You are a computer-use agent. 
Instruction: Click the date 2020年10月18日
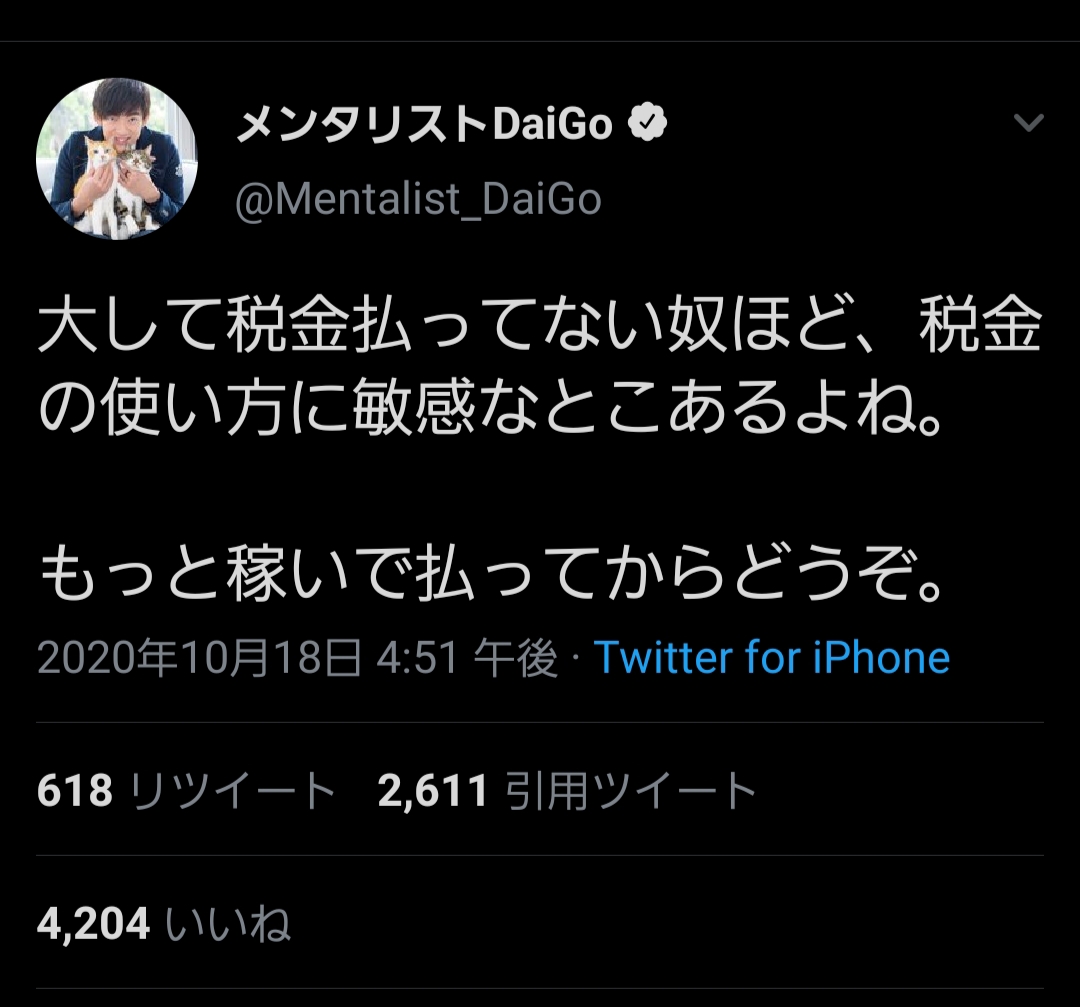coord(200,658)
